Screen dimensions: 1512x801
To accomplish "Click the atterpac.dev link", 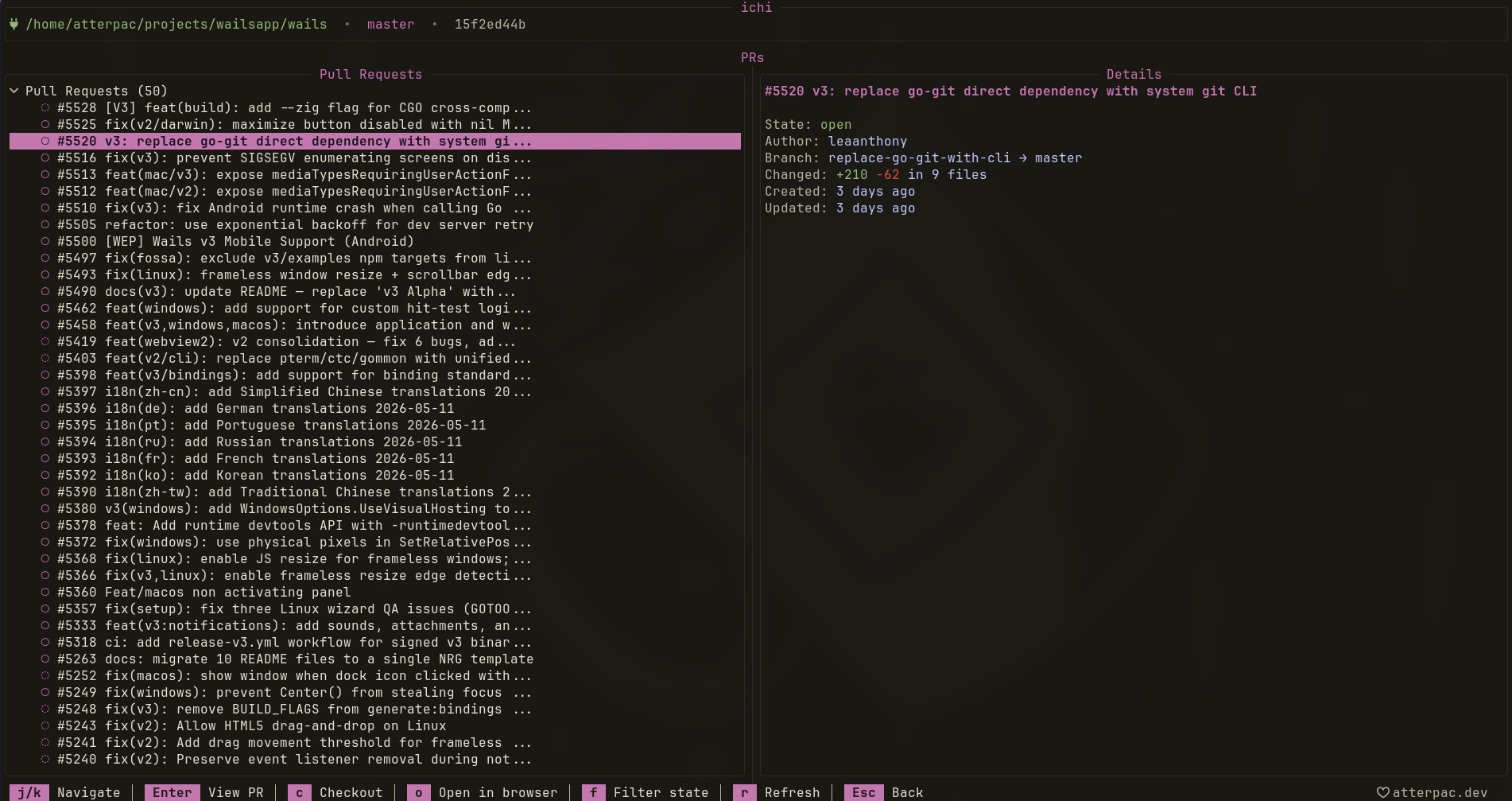I will pyautogui.click(x=1440, y=792).
